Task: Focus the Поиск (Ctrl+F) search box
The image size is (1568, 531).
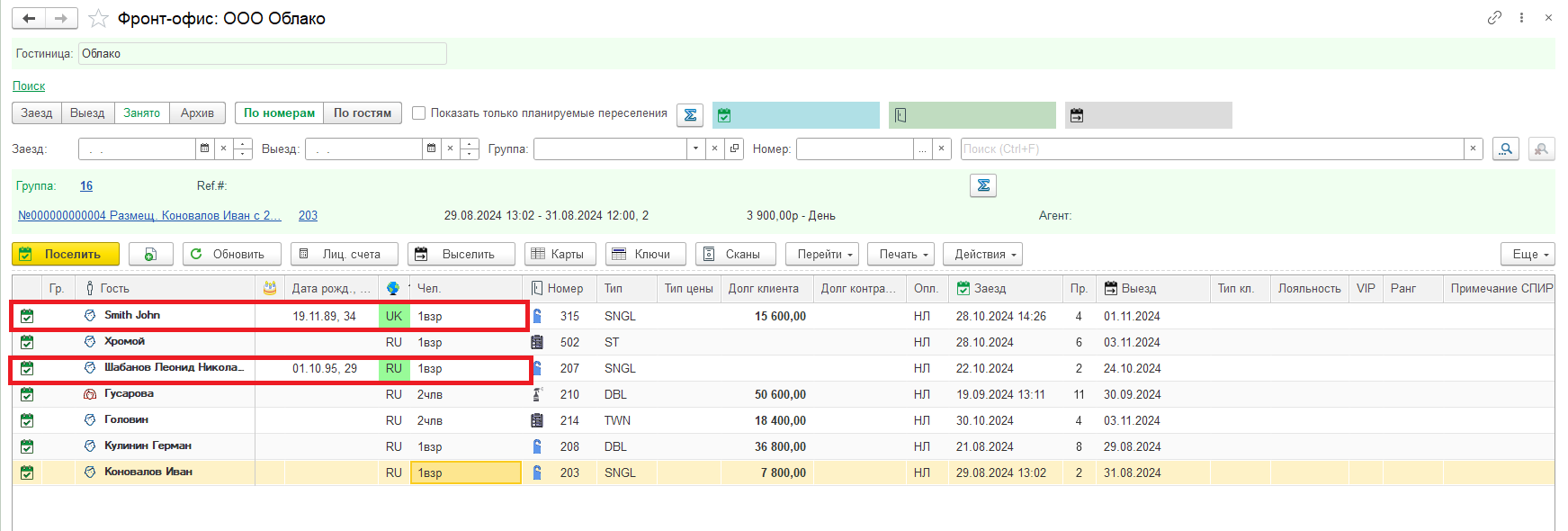Action: 1212,148
